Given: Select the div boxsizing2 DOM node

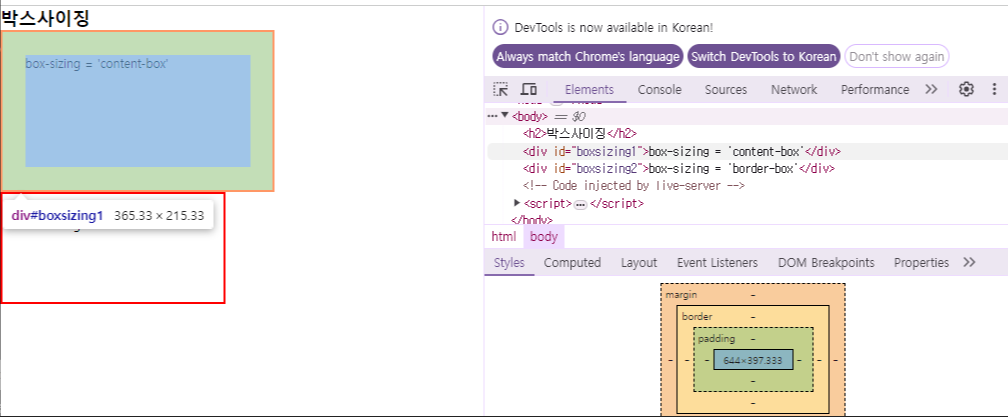Looking at the screenshot, I should coord(678,168).
